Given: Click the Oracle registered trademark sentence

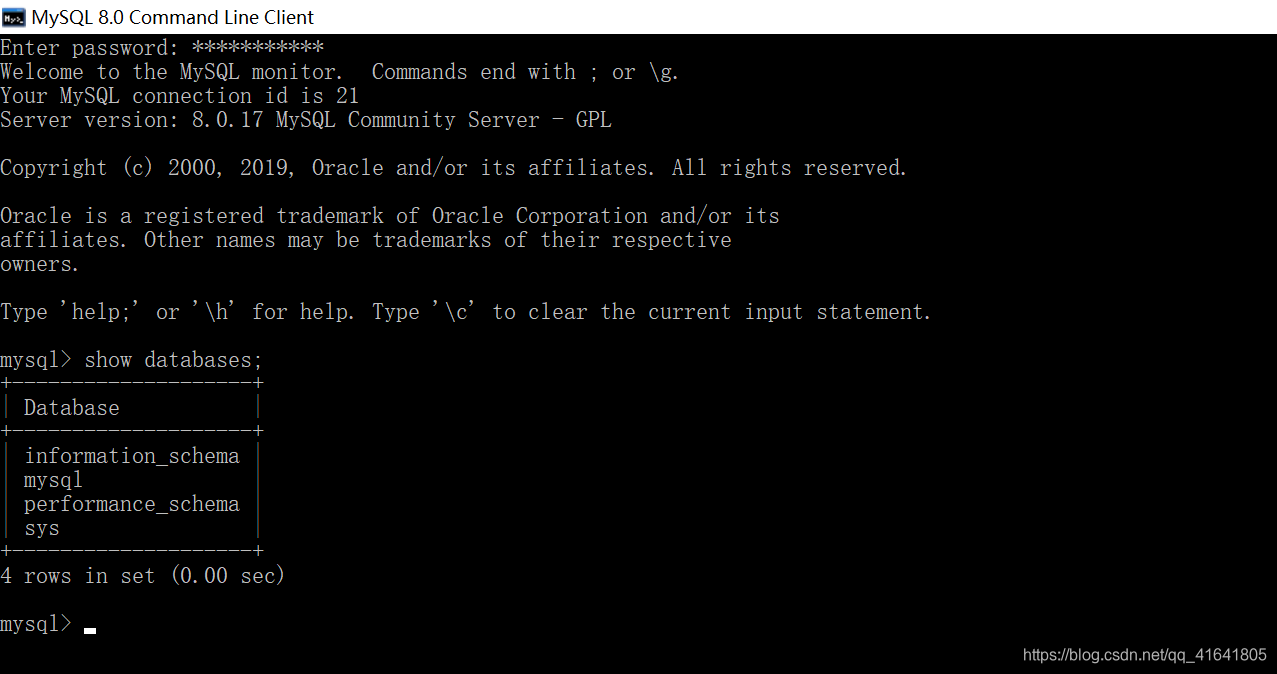Looking at the screenshot, I should click(x=390, y=240).
